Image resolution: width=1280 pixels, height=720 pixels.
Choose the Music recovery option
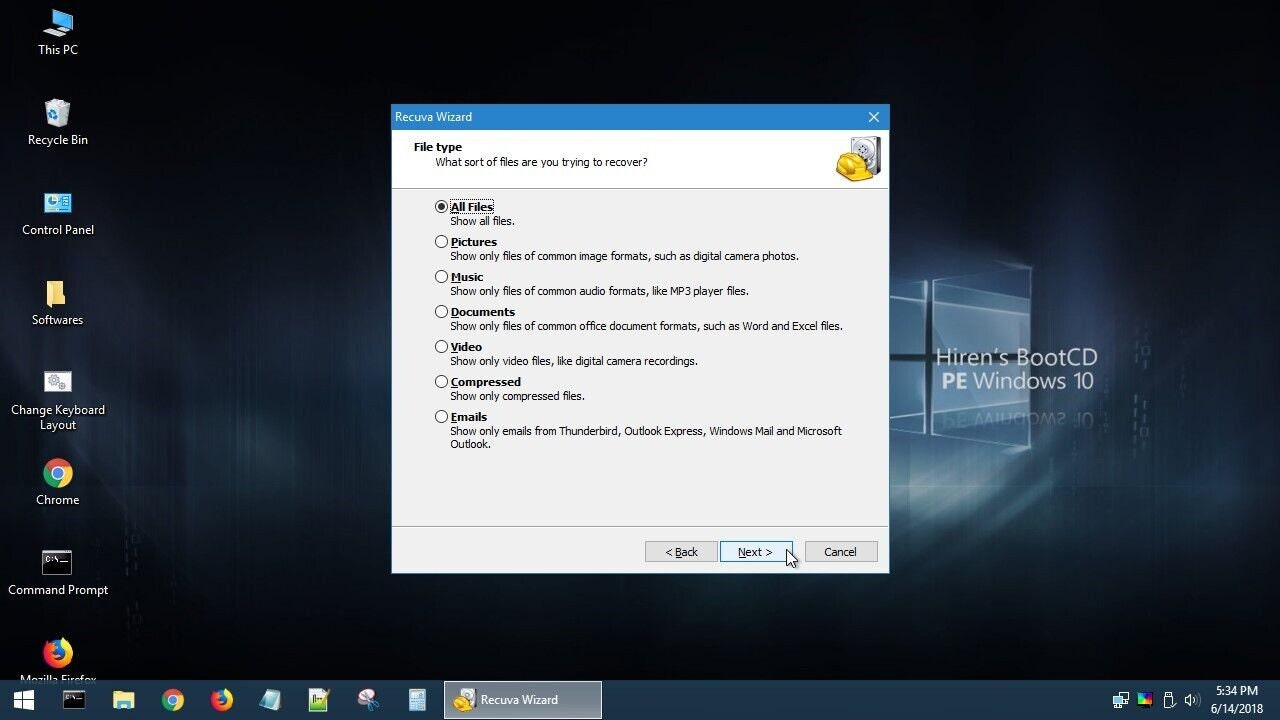point(441,276)
